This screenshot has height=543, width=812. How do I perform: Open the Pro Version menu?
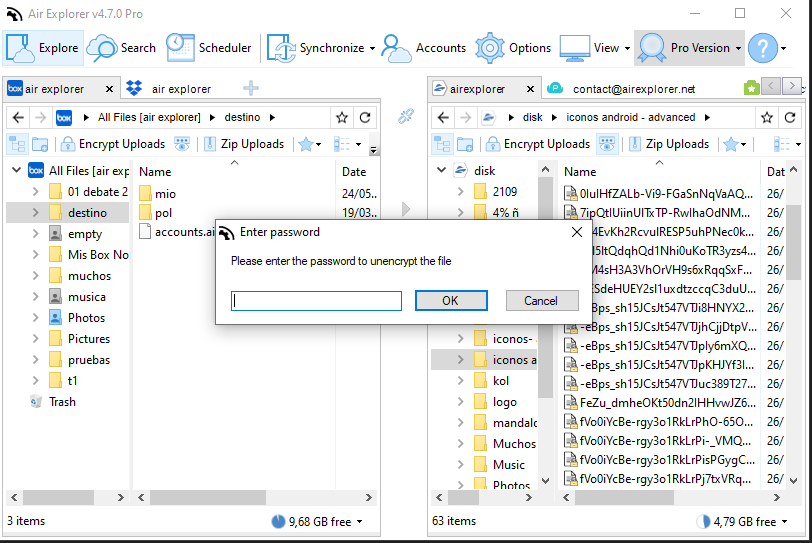click(x=689, y=48)
